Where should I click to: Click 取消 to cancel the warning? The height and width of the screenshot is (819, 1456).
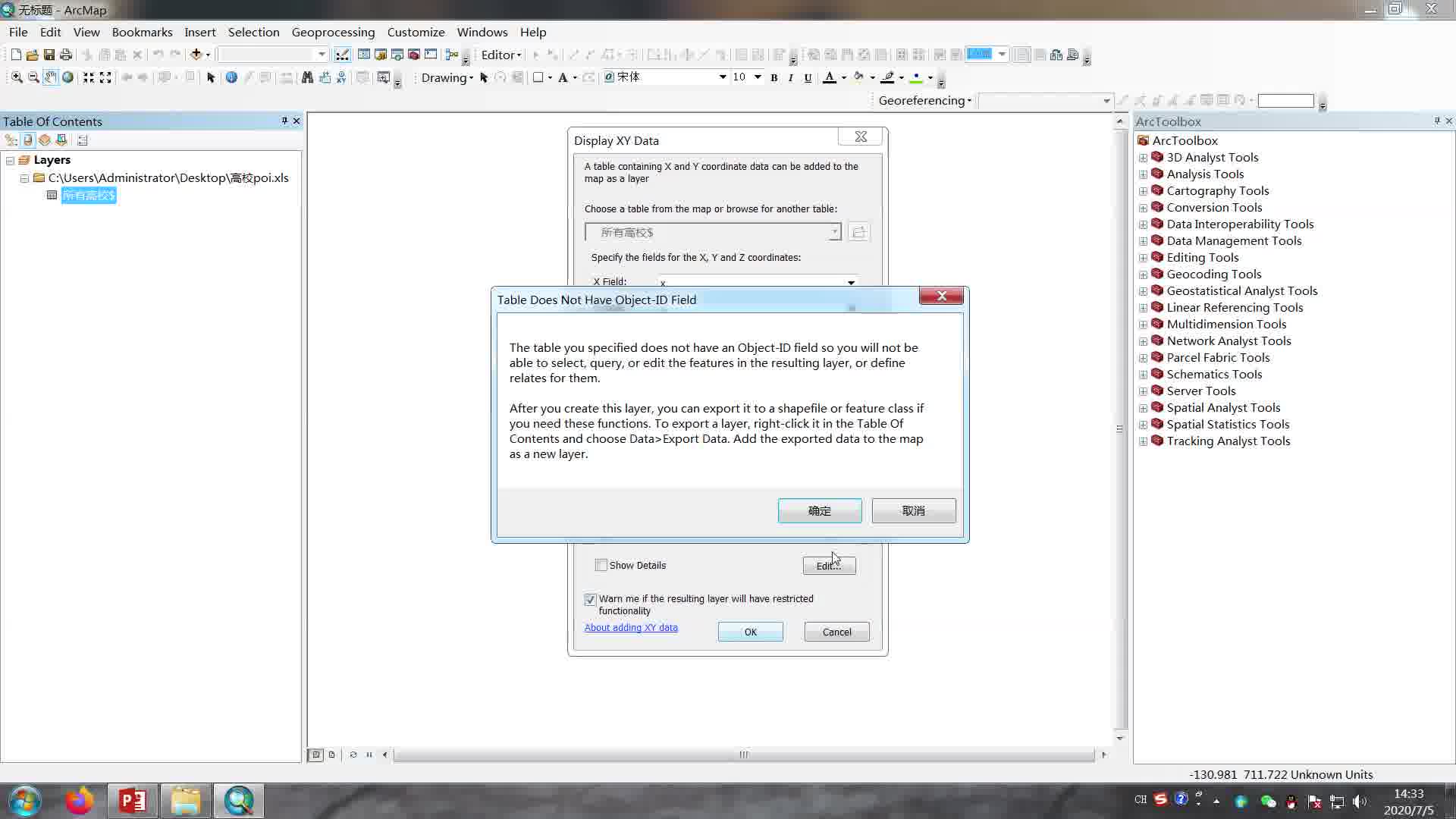(x=914, y=511)
